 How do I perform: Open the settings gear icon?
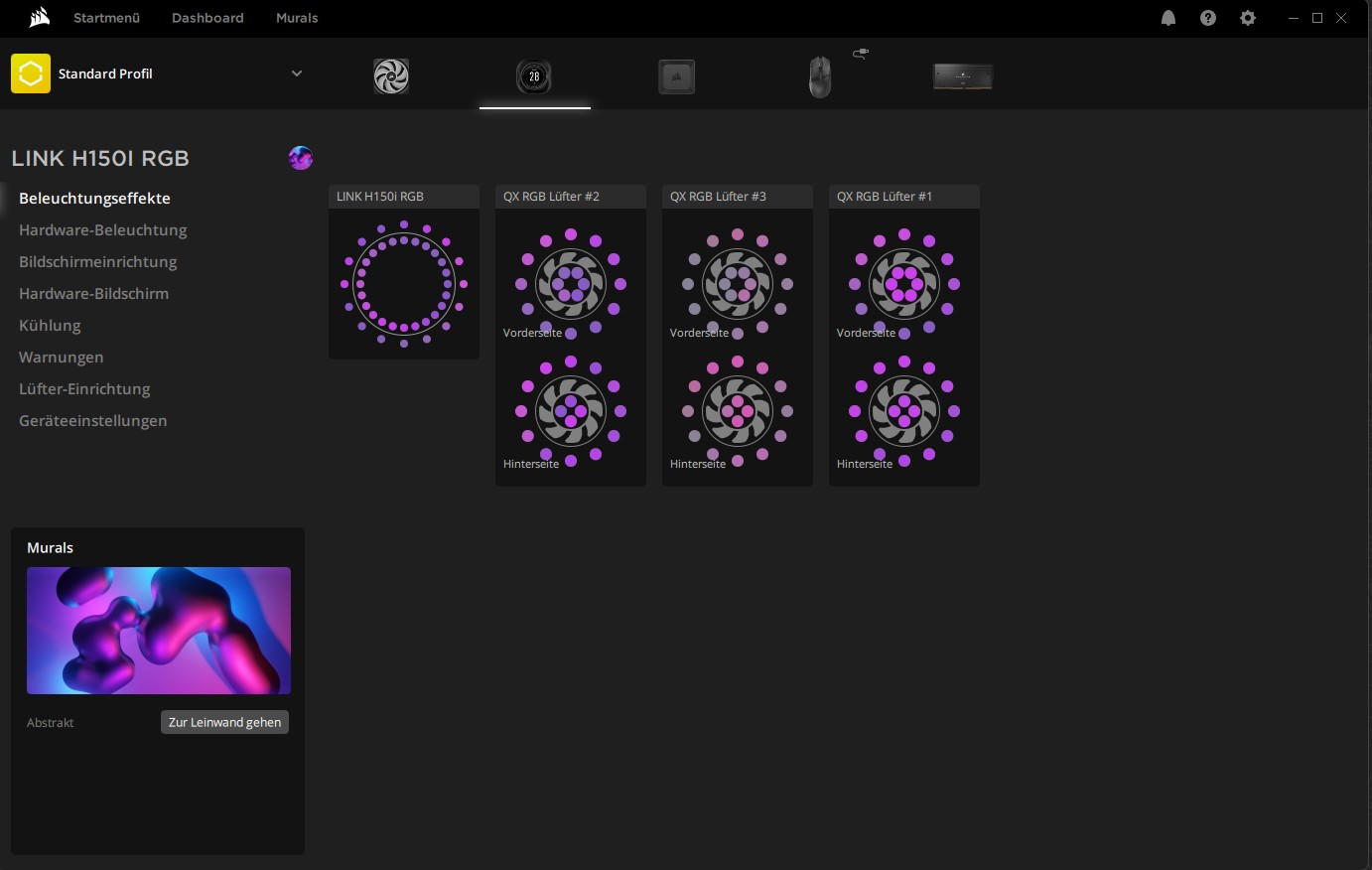(1248, 18)
